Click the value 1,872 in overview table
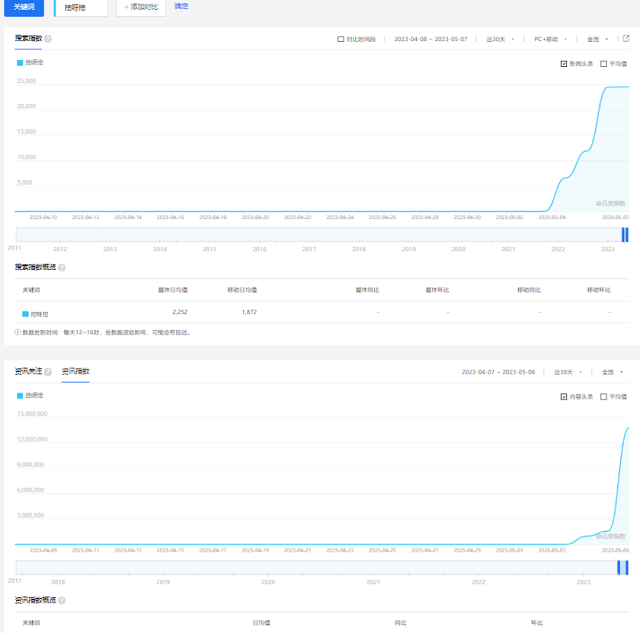 coord(249,312)
